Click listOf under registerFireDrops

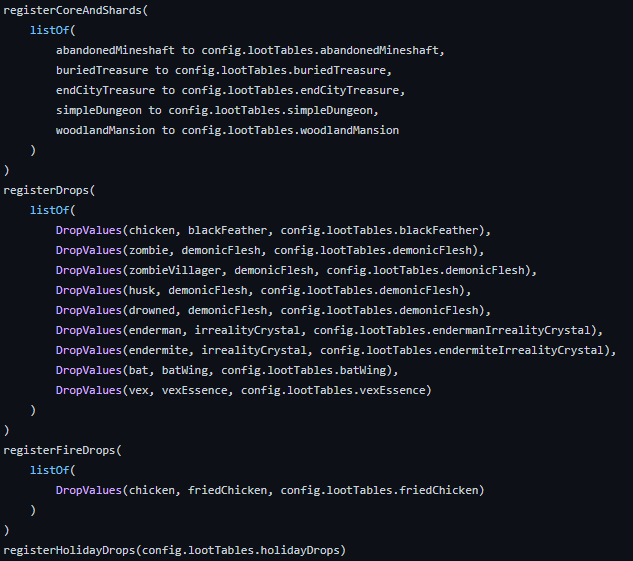tap(52, 470)
